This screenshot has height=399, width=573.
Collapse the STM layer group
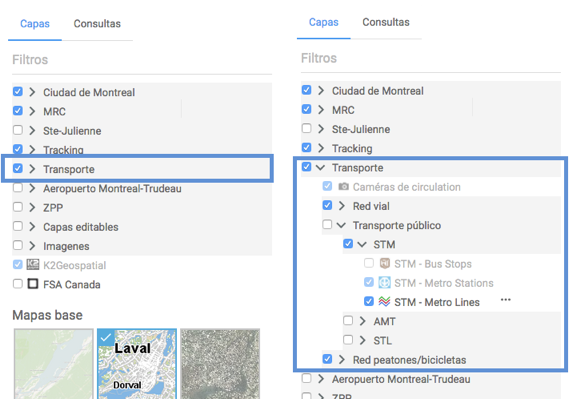pos(362,244)
